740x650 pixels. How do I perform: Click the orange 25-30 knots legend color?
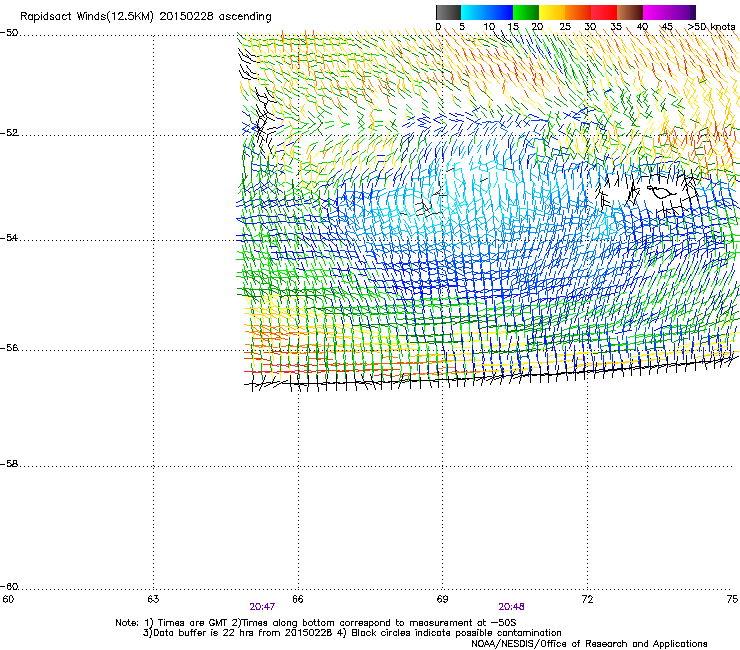pos(578,12)
